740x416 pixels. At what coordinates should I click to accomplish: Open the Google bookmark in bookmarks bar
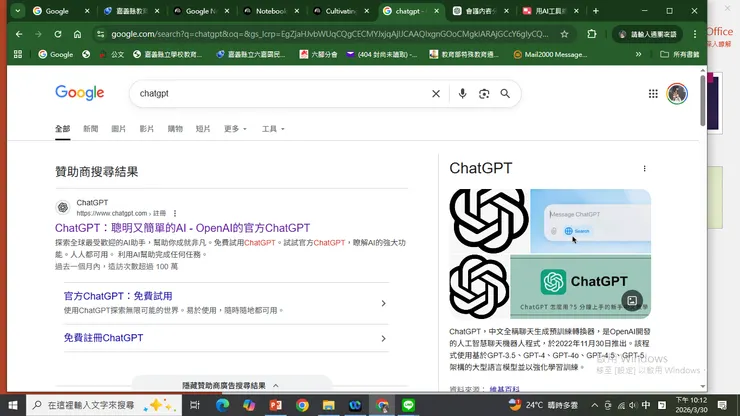point(56,54)
